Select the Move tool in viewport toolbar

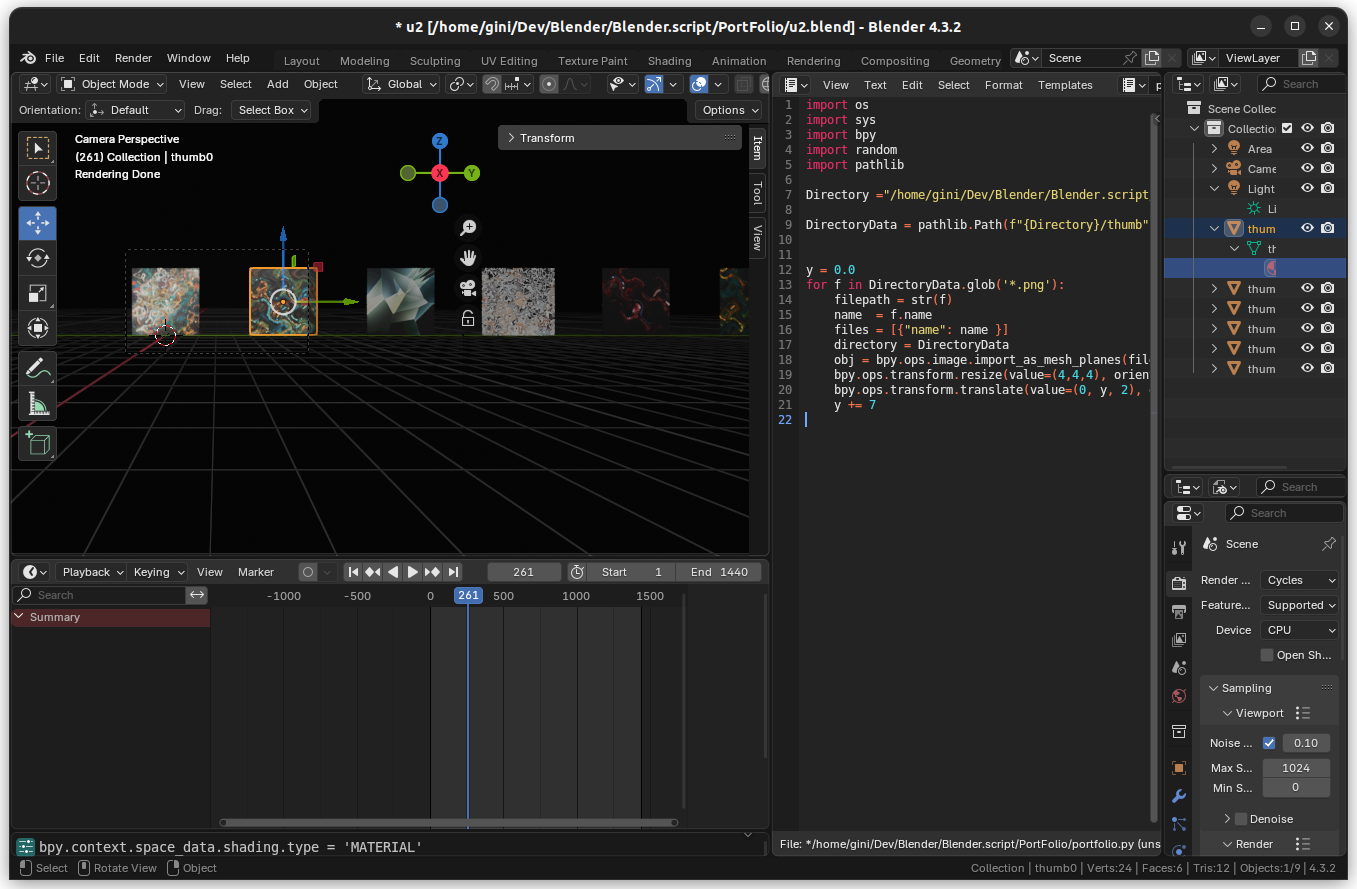click(x=37, y=223)
